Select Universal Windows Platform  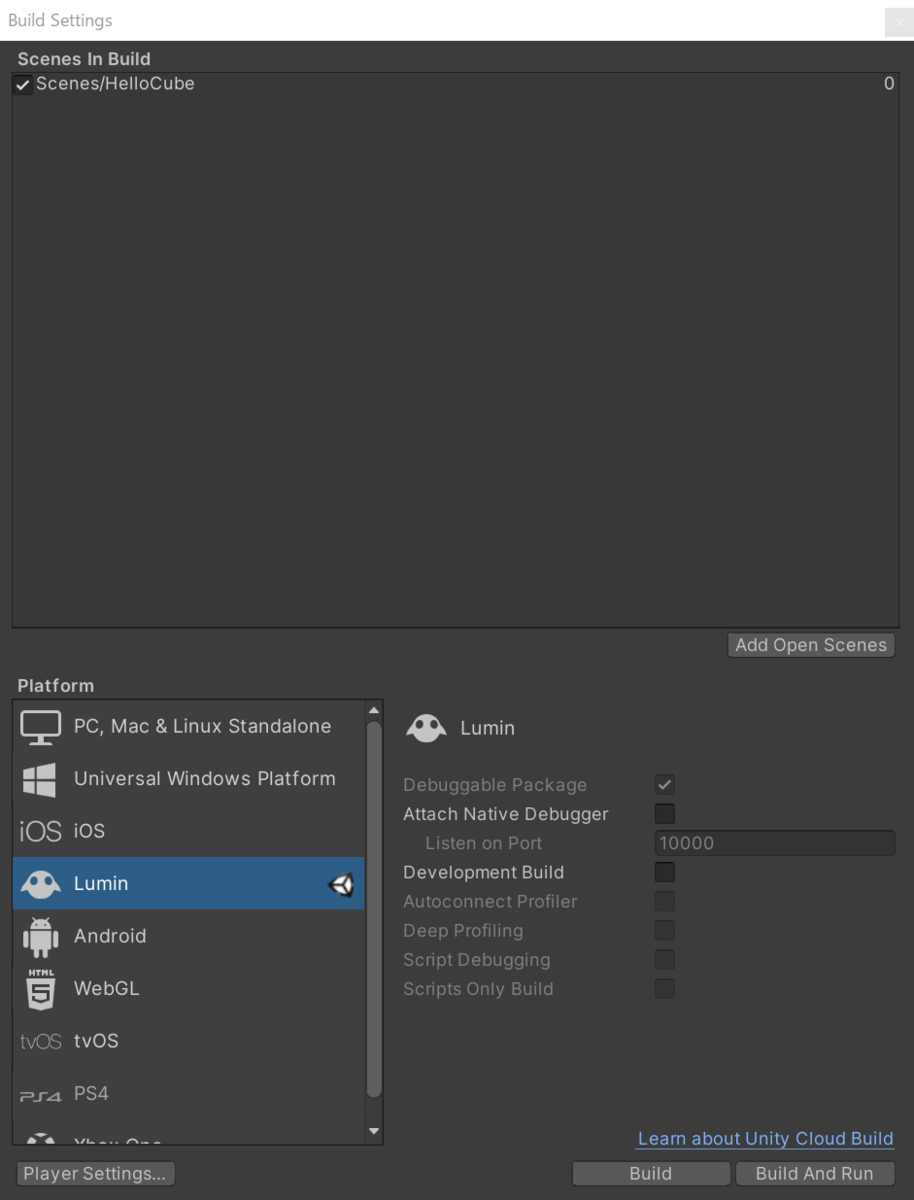click(189, 779)
